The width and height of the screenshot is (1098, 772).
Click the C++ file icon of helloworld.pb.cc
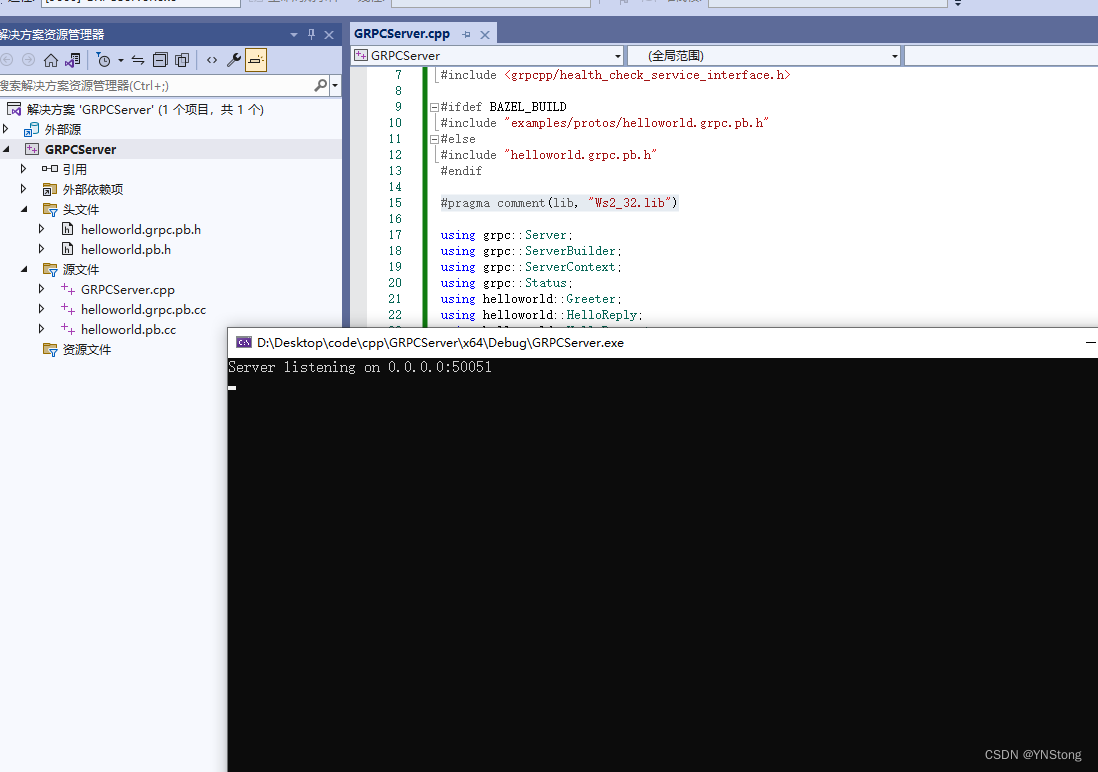(68, 329)
